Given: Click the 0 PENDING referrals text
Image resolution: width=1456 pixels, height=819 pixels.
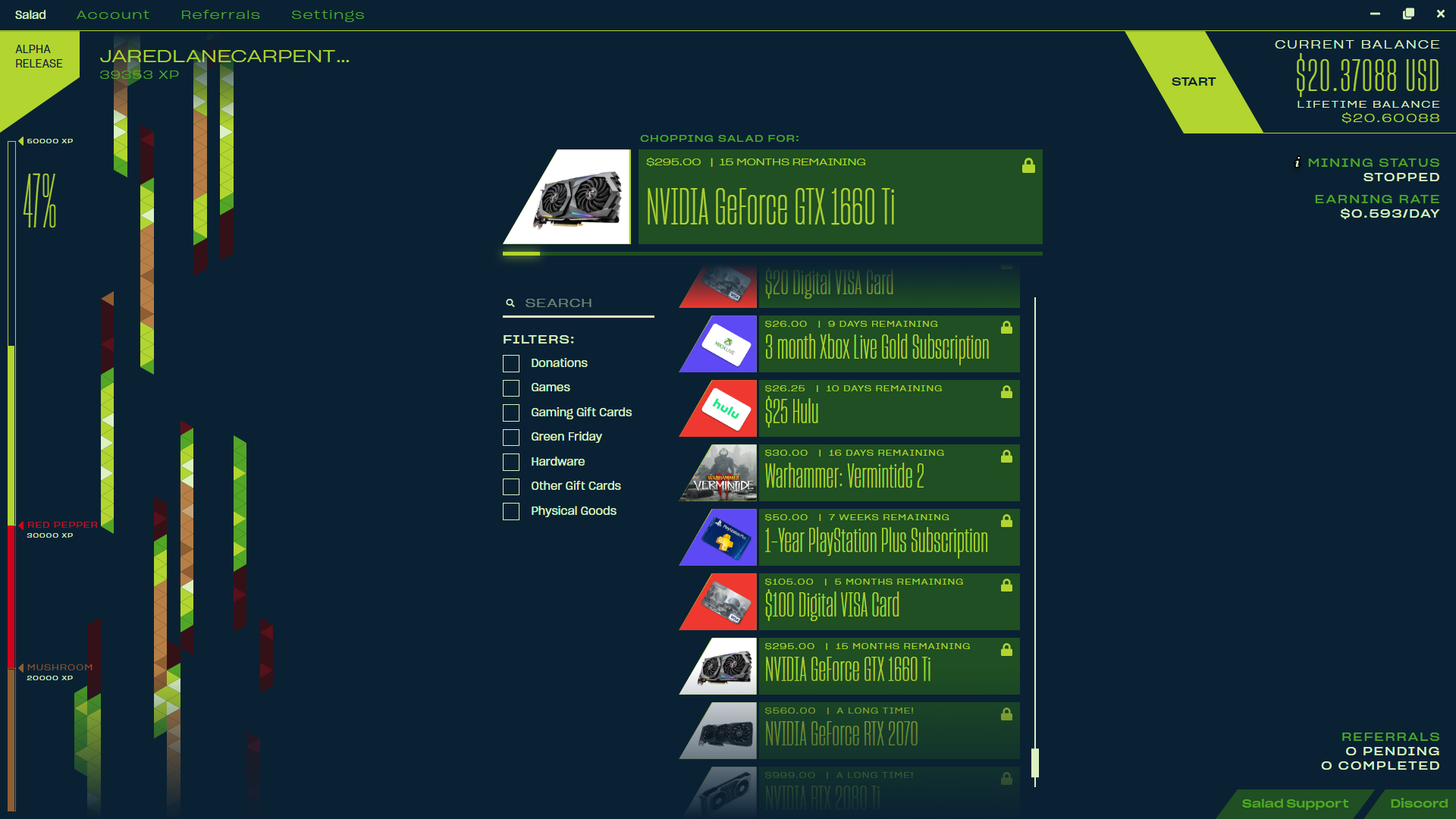Looking at the screenshot, I should (1392, 752).
